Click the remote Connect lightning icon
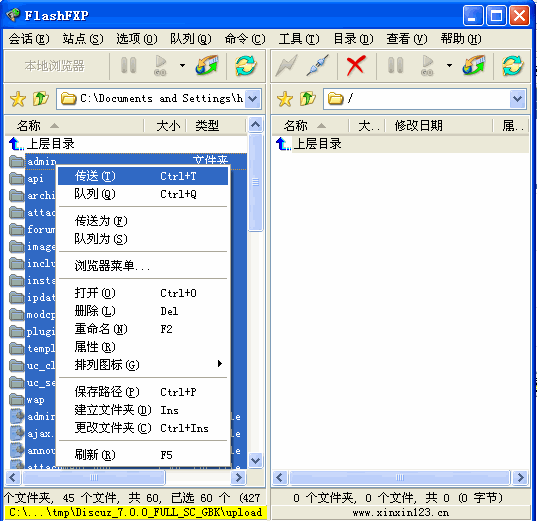Screen dimensions: 537x521 286,65
